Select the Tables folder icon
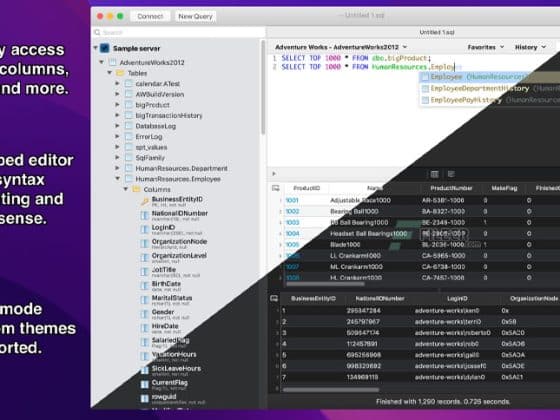The width and height of the screenshot is (560, 420). [x=120, y=73]
